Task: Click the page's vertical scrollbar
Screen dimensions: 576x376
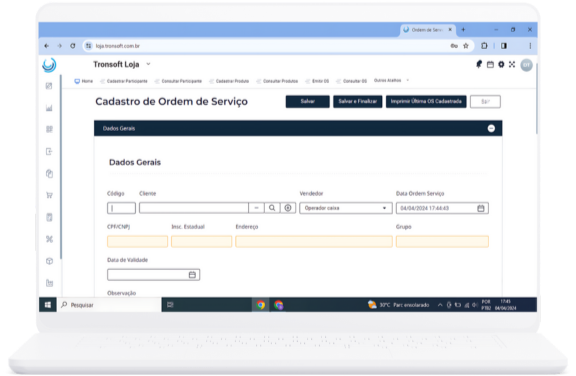Action: (x=536, y=99)
